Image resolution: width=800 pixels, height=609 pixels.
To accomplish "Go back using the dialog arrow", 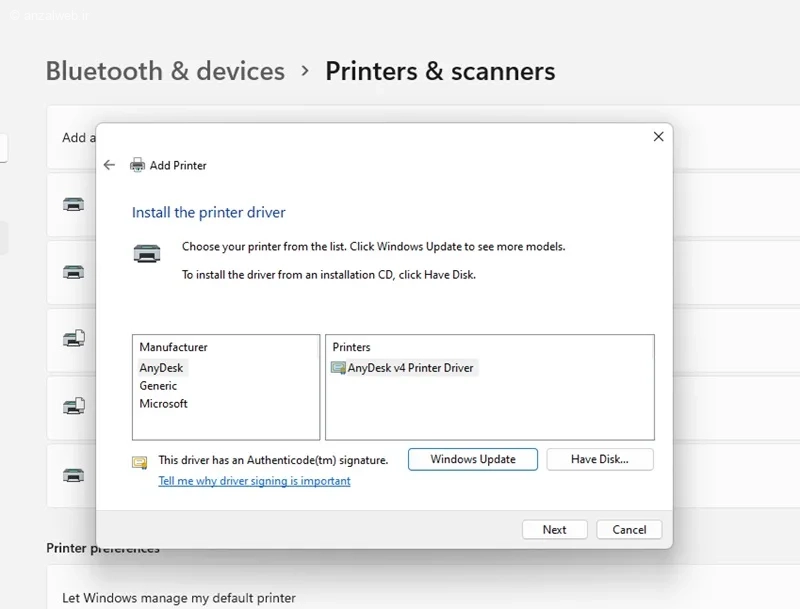I will [109, 165].
